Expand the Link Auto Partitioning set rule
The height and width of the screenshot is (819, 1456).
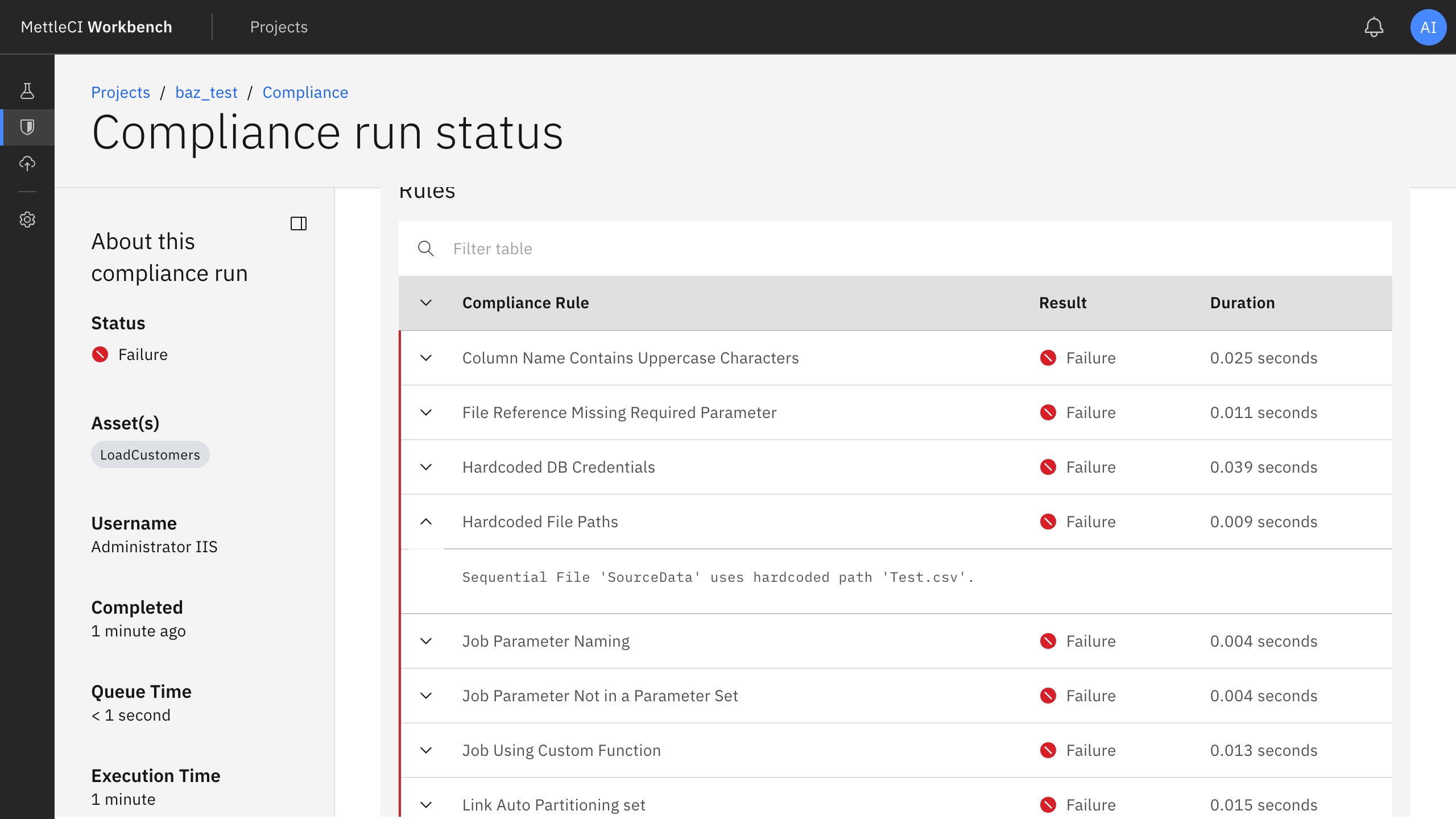[427, 805]
